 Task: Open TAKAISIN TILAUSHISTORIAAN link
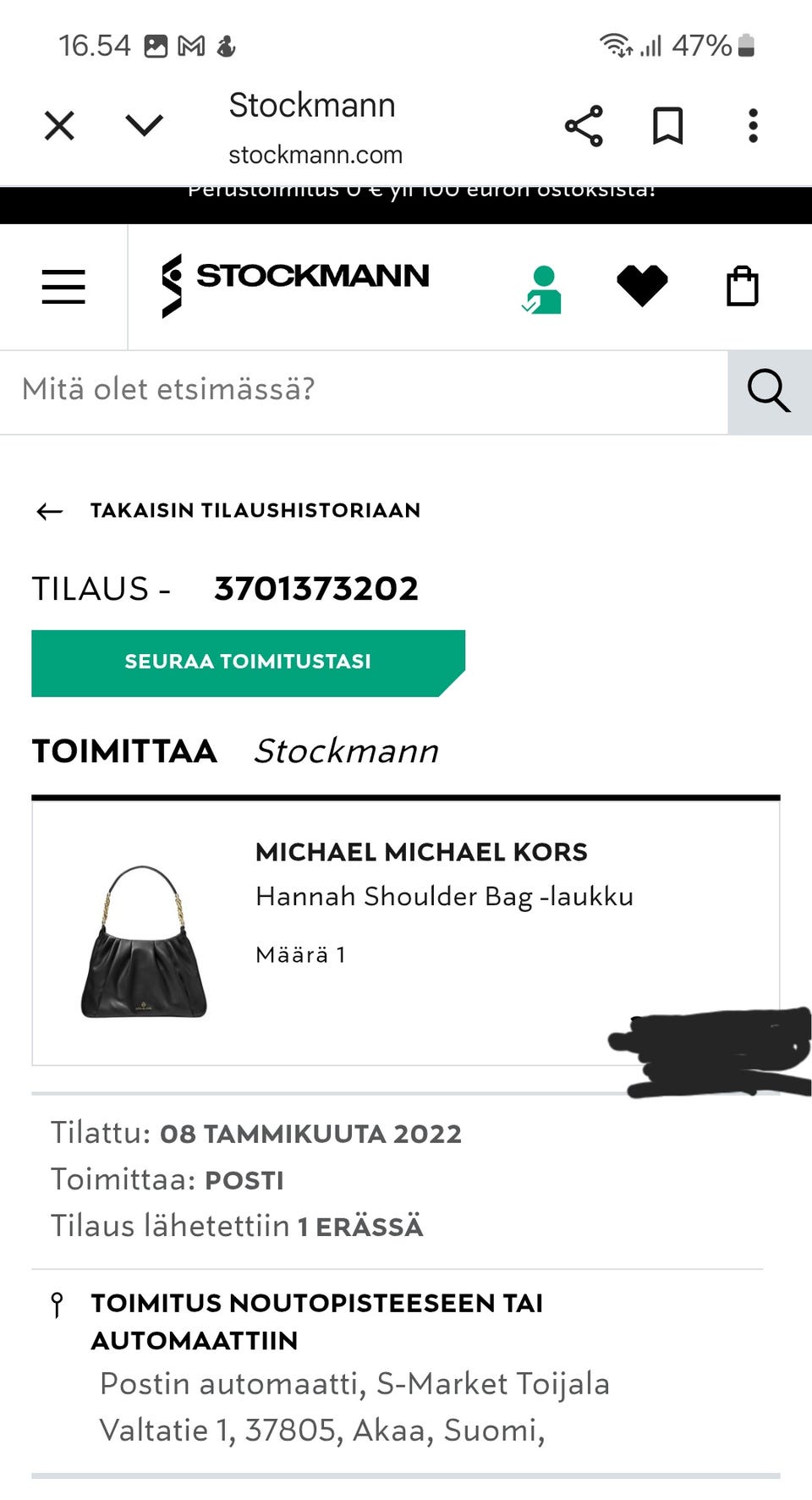[x=255, y=510]
